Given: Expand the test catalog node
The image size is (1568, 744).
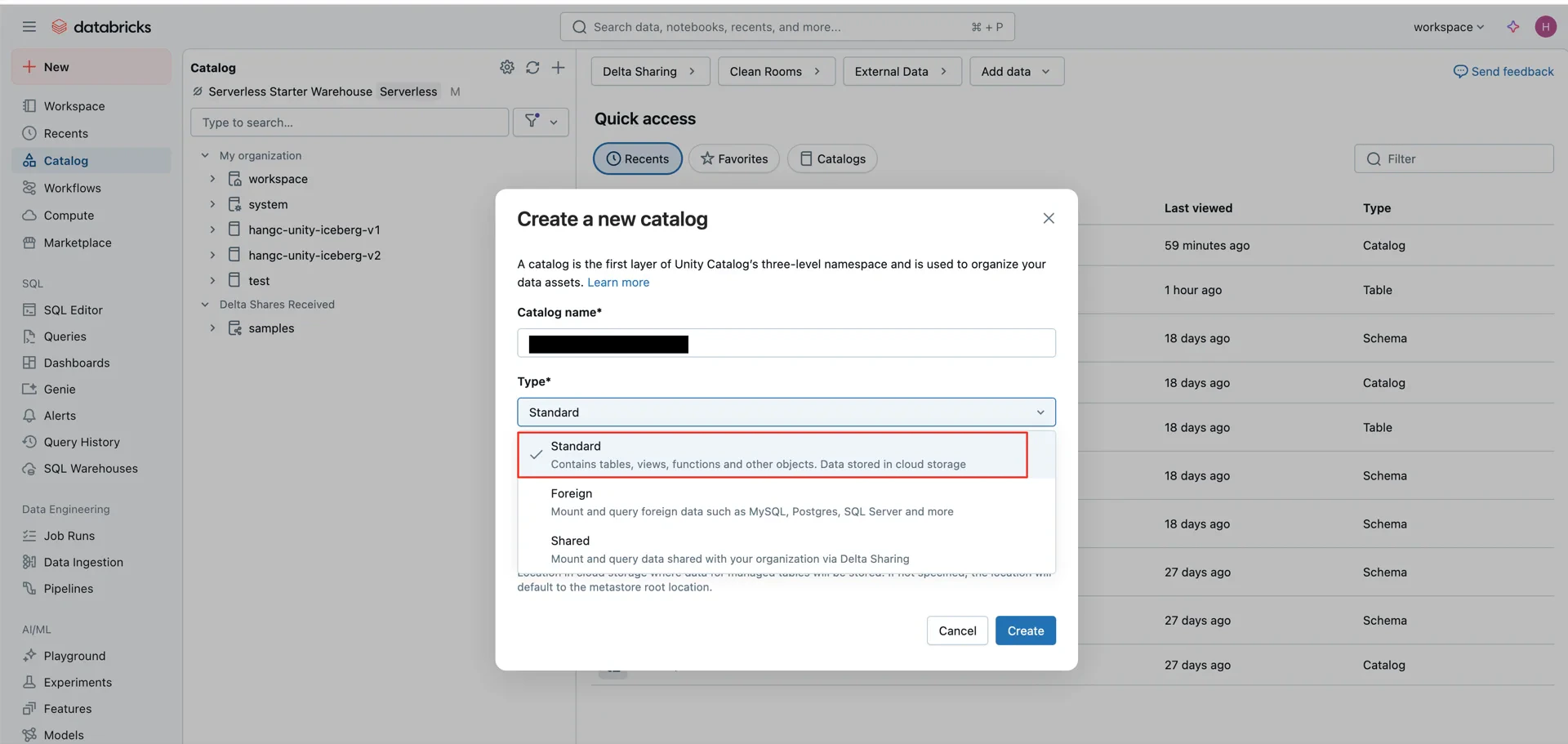Looking at the screenshot, I should [212, 280].
